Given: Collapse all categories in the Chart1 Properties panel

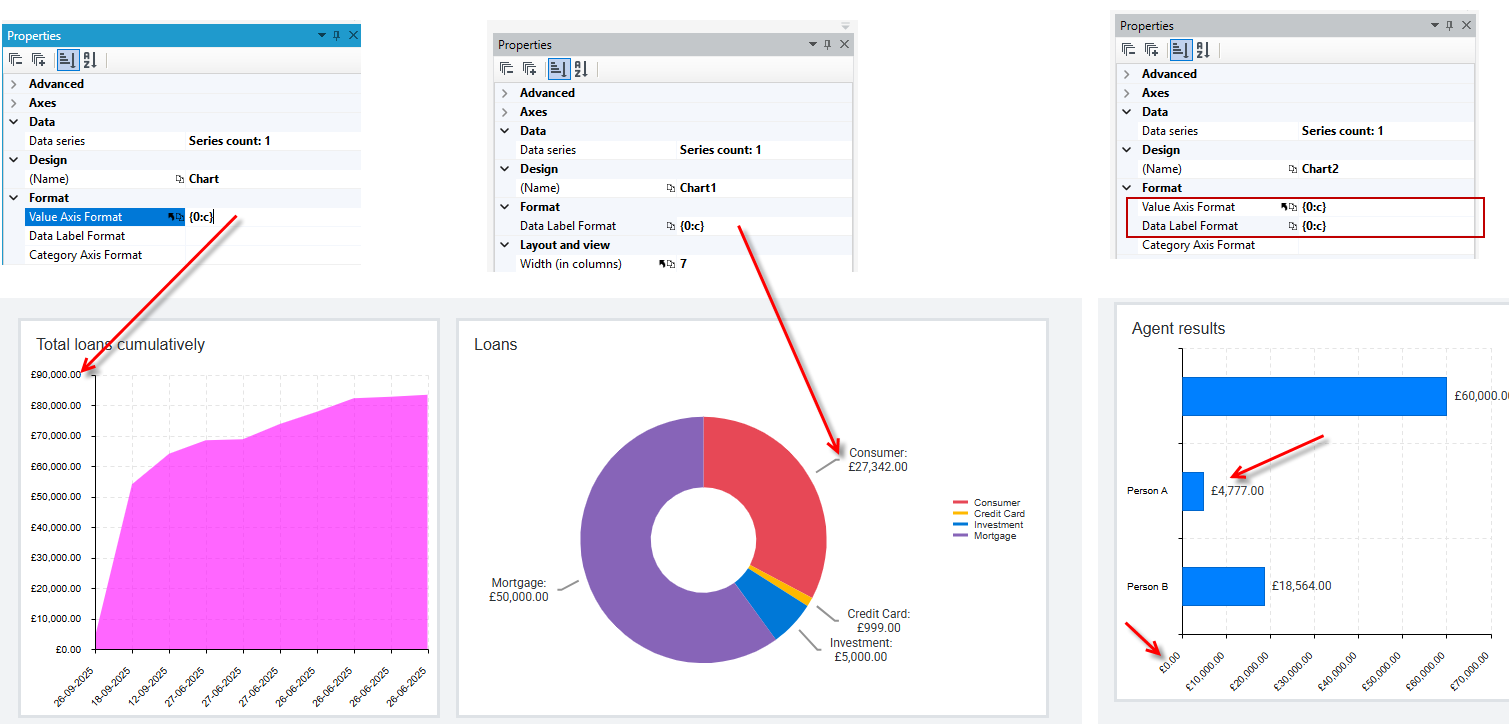Looking at the screenshot, I should click(x=506, y=69).
